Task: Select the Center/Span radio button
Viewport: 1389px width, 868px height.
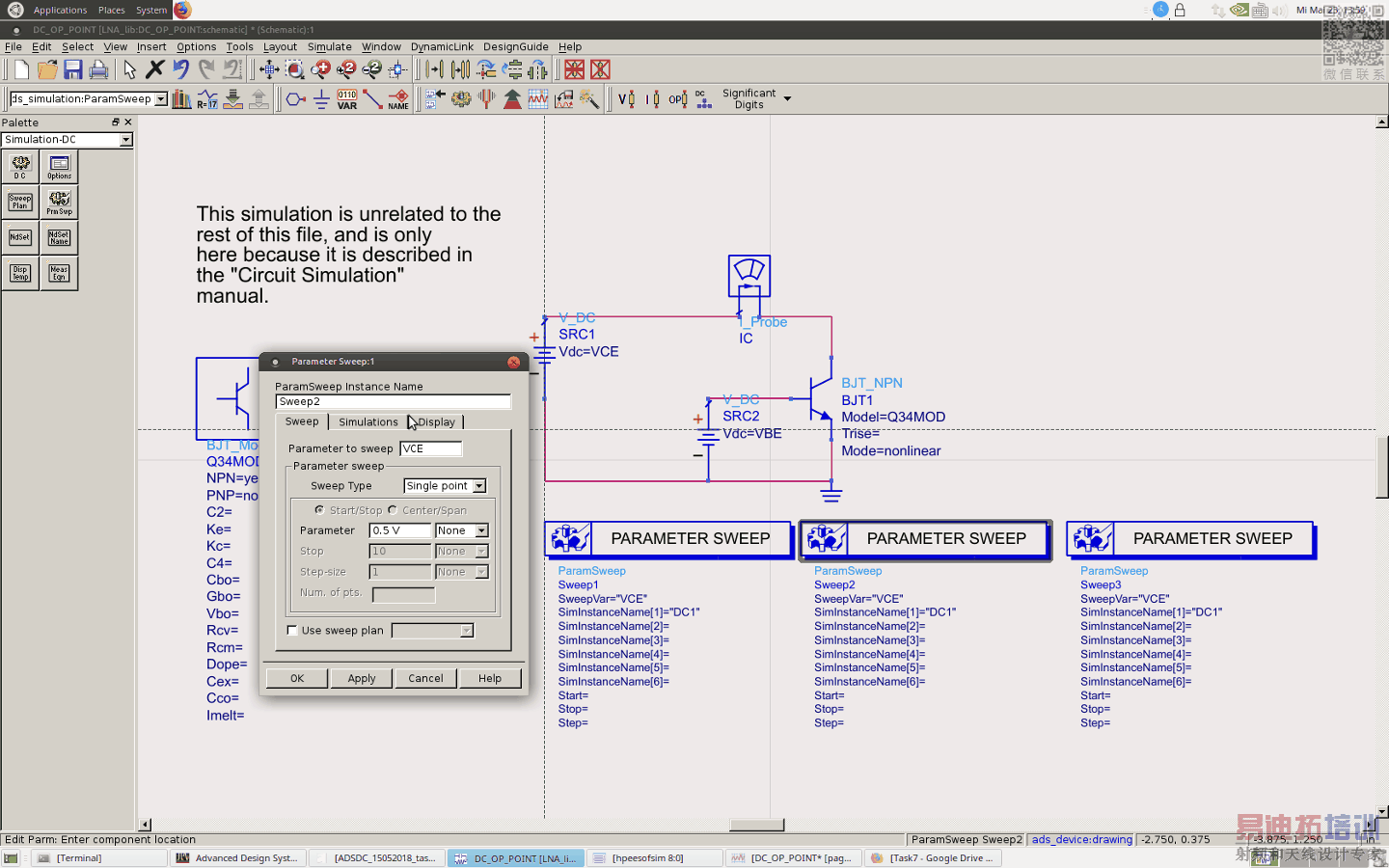Action: (x=393, y=510)
